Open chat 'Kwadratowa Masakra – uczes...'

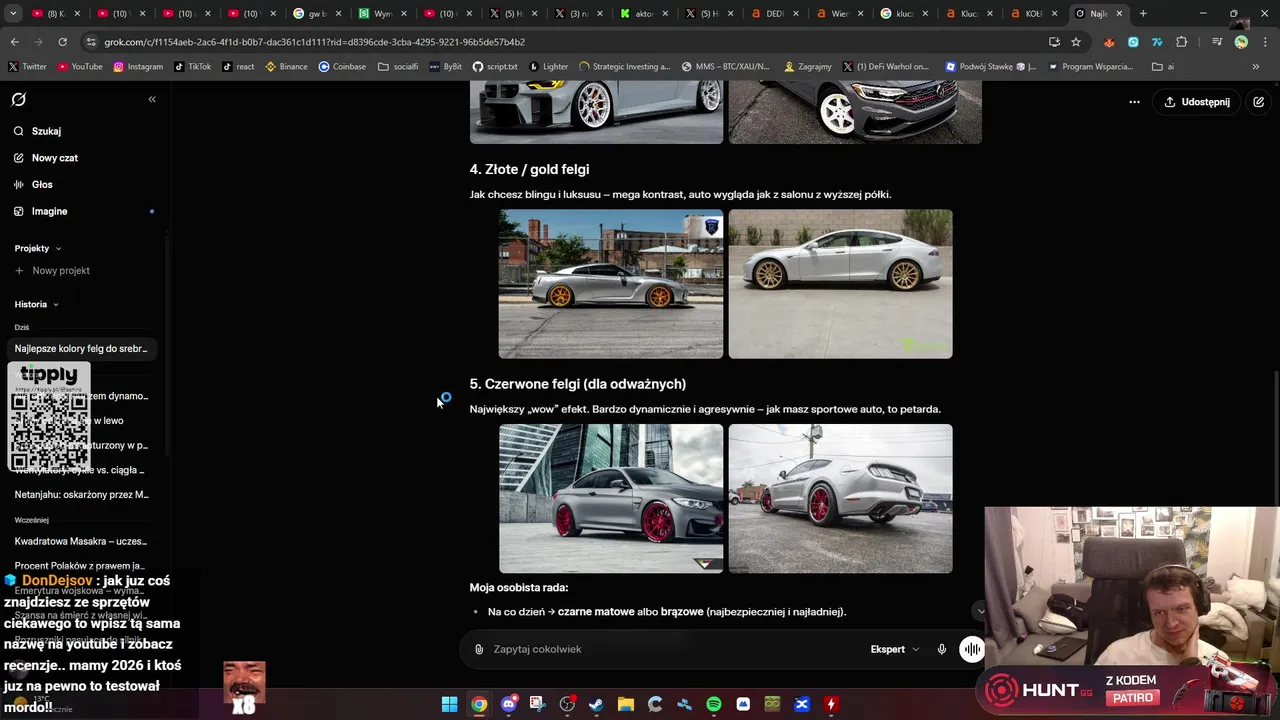coord(81,541)
